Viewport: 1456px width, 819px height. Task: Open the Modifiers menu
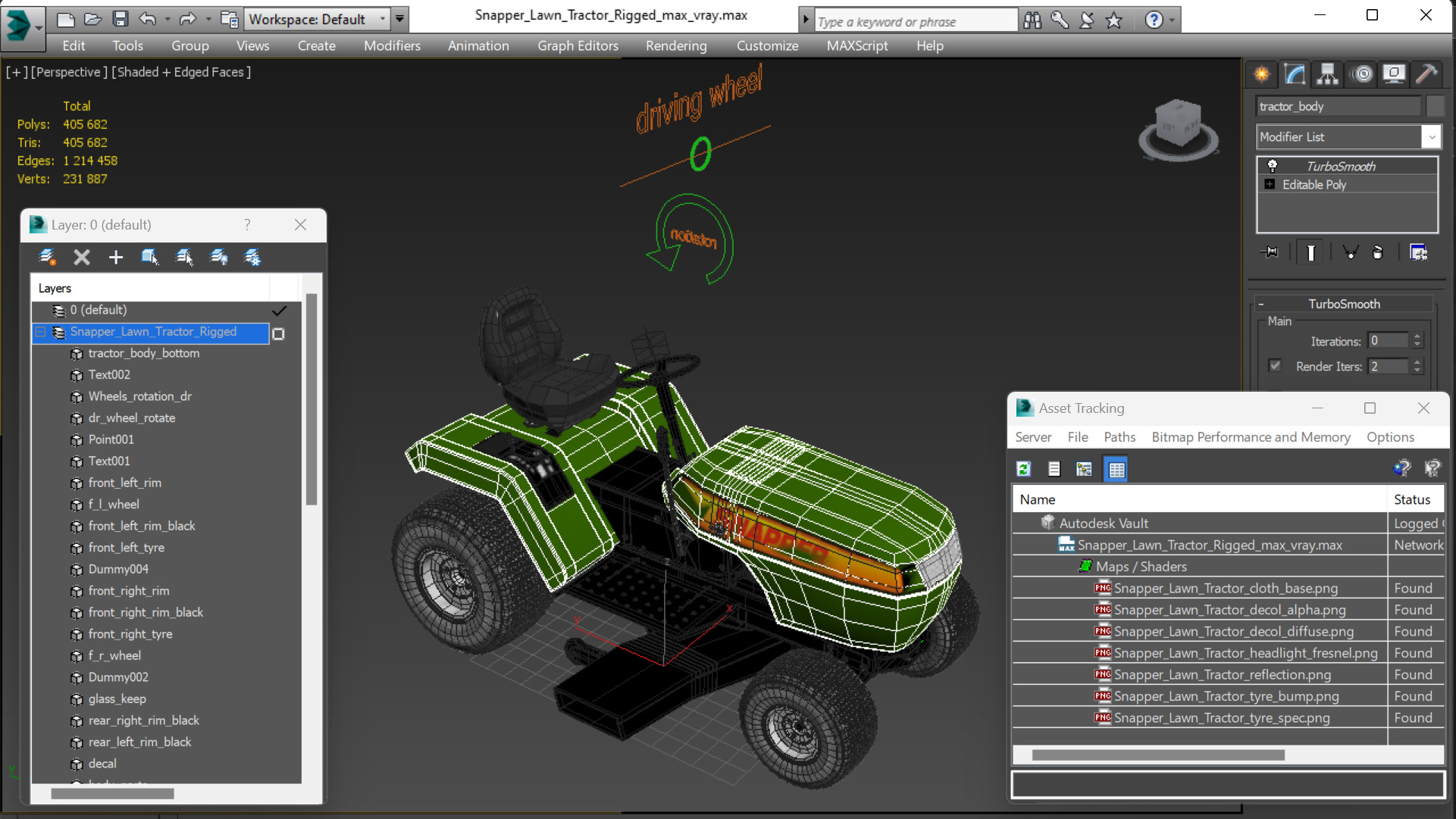(392, 46)
